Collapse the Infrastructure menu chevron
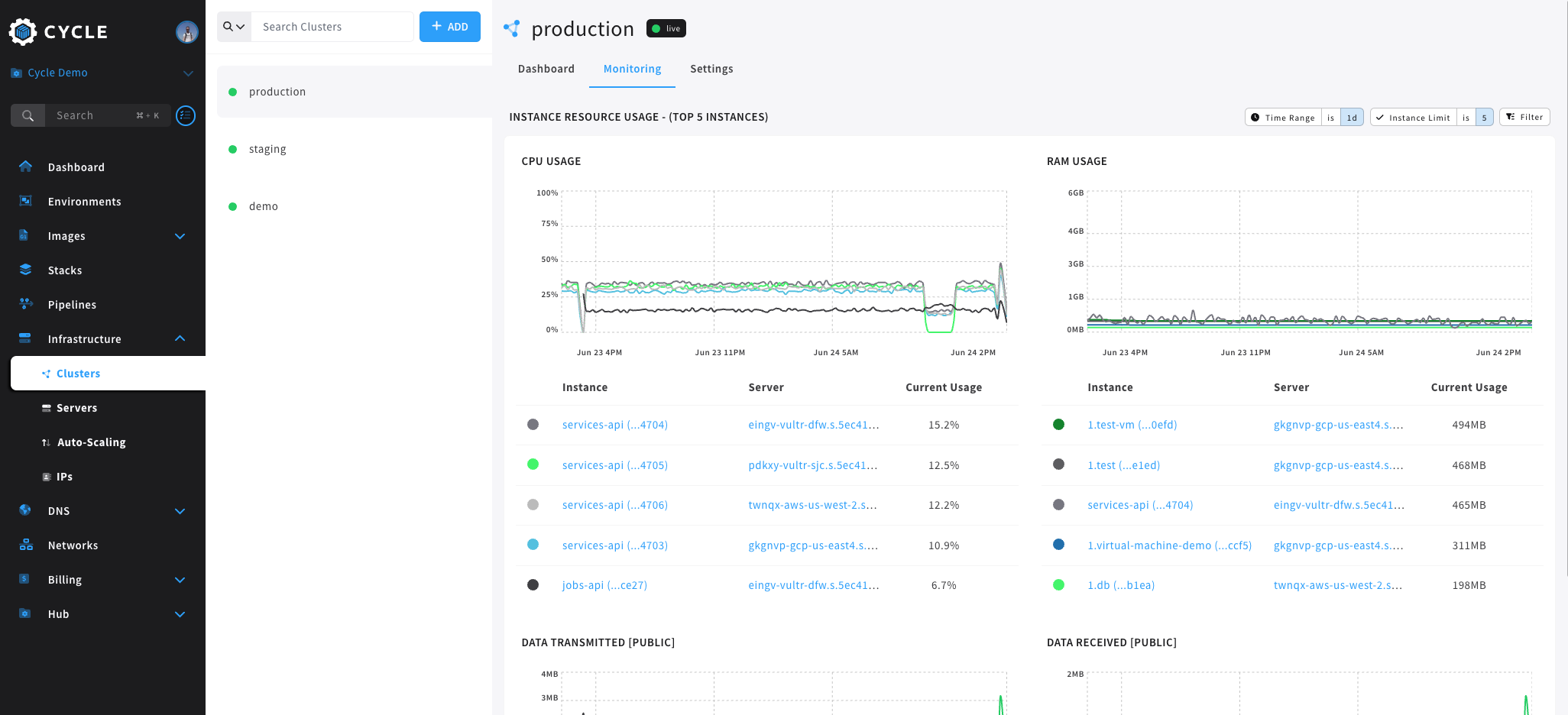The image size is (1568, 715). (180, 338)
